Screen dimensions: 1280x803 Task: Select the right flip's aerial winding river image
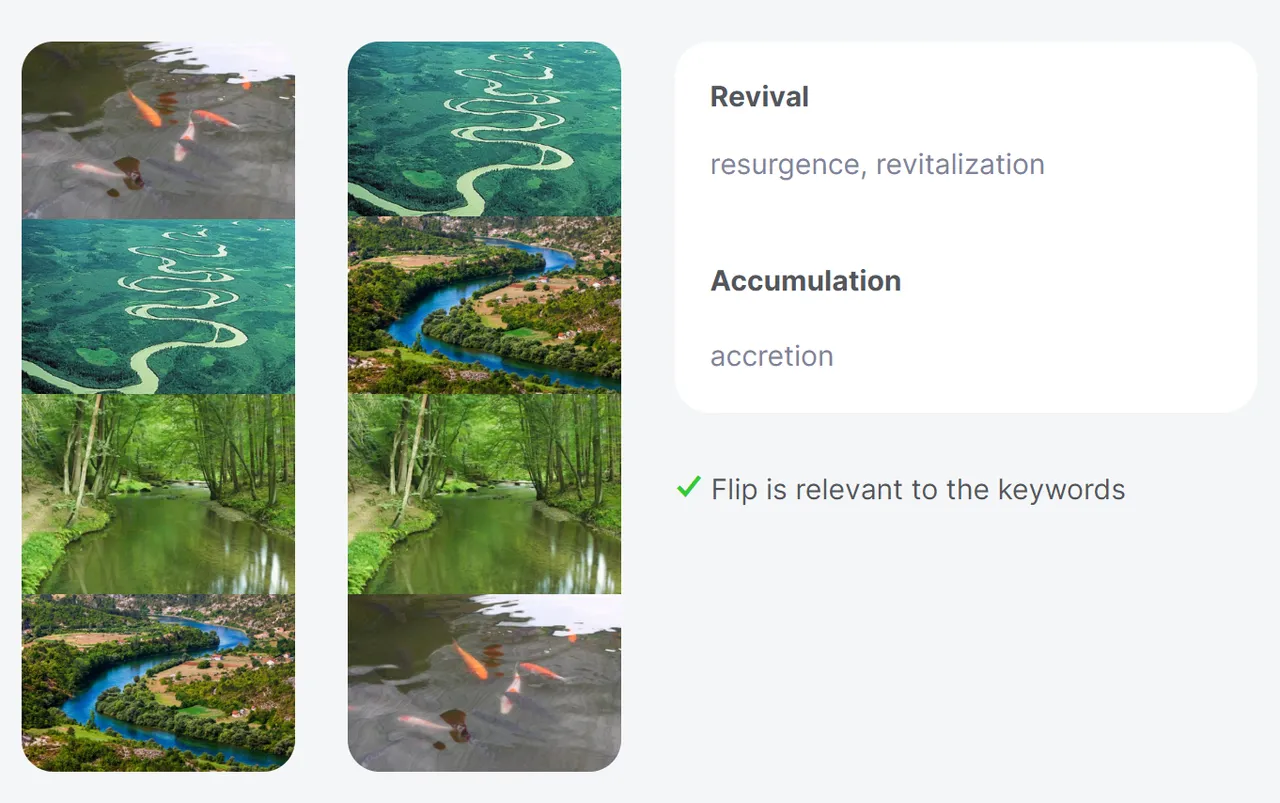click(484, 129)
